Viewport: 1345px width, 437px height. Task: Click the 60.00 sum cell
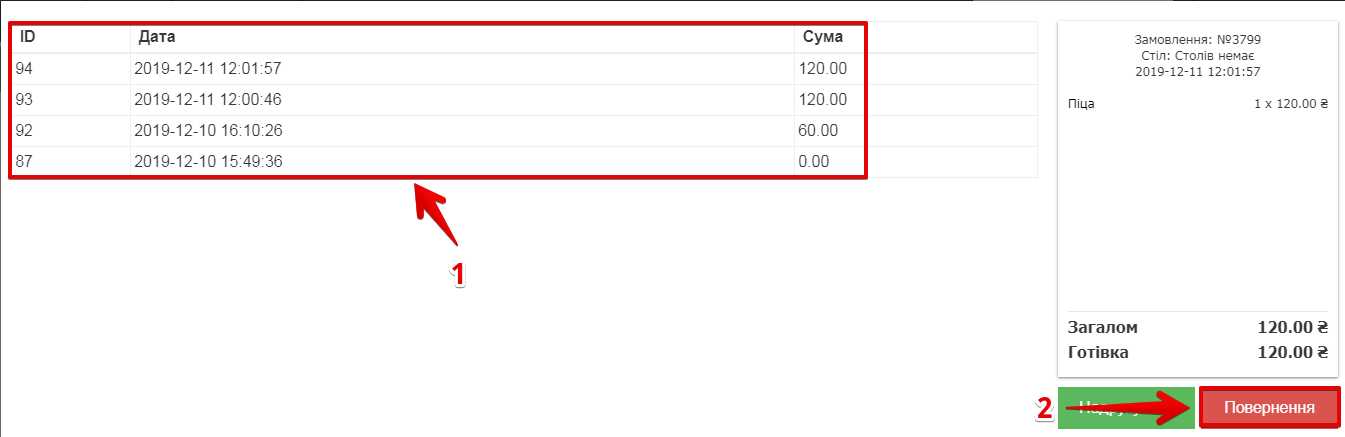[818, 131]
